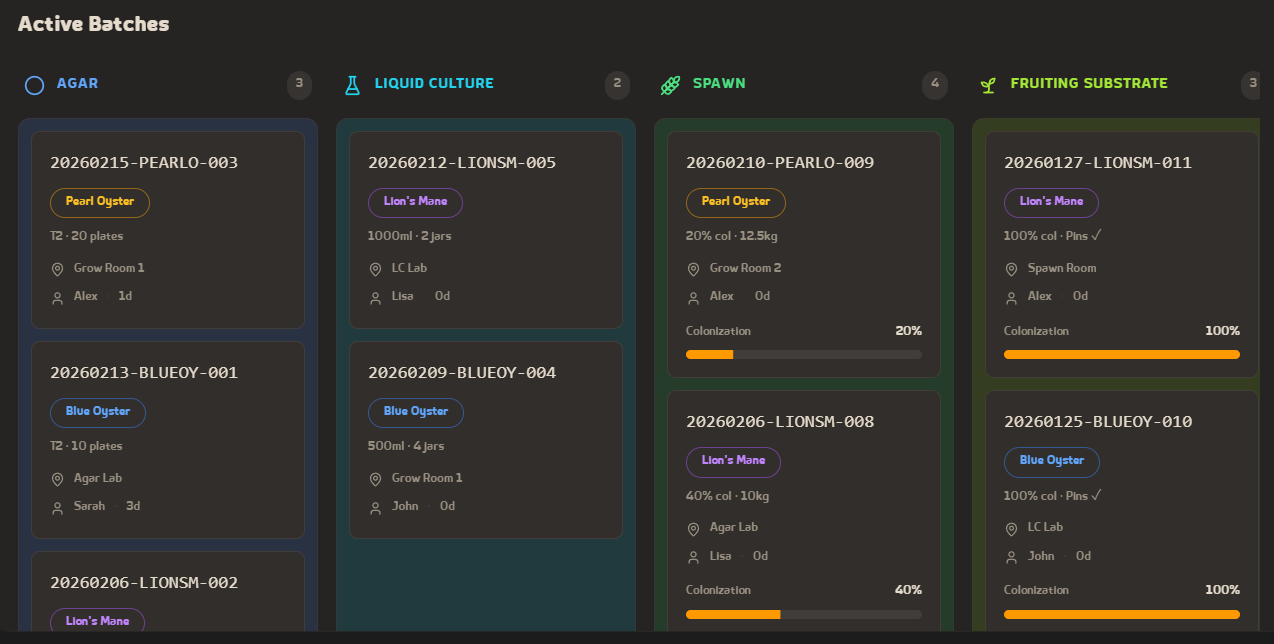Click the Liquid Culture flask icon

pyautogui.click(x=352, y=85)
